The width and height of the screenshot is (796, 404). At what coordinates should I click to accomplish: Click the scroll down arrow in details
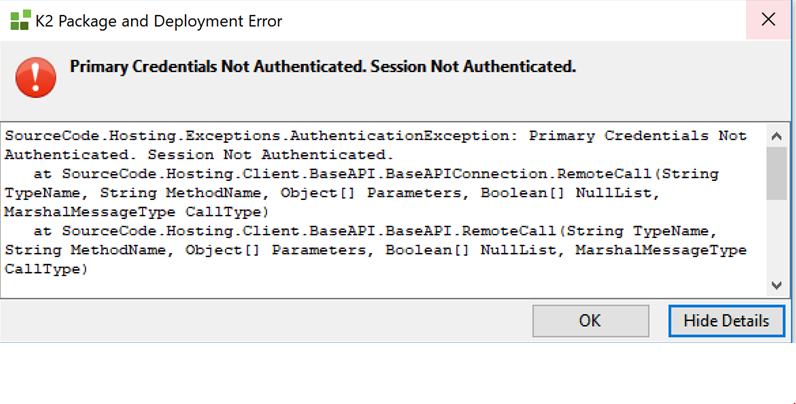click(x=776, y=285)
